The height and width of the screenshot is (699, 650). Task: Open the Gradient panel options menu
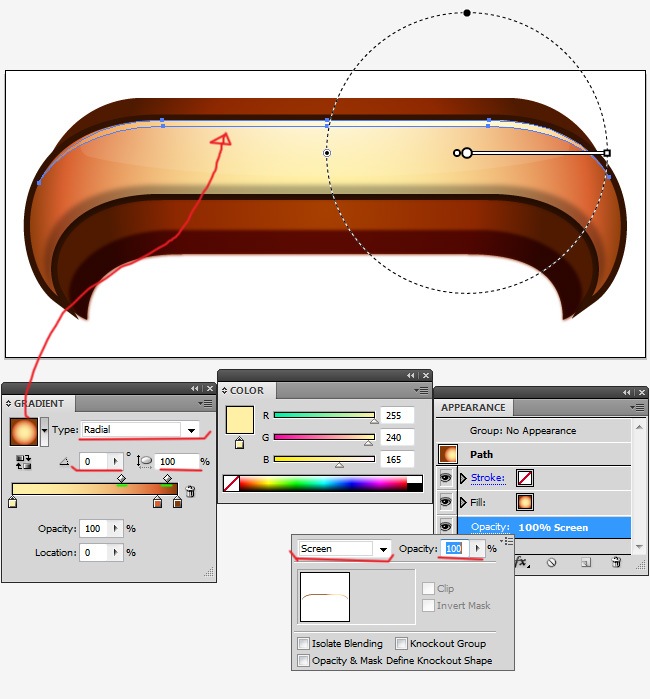coord(206,403)
